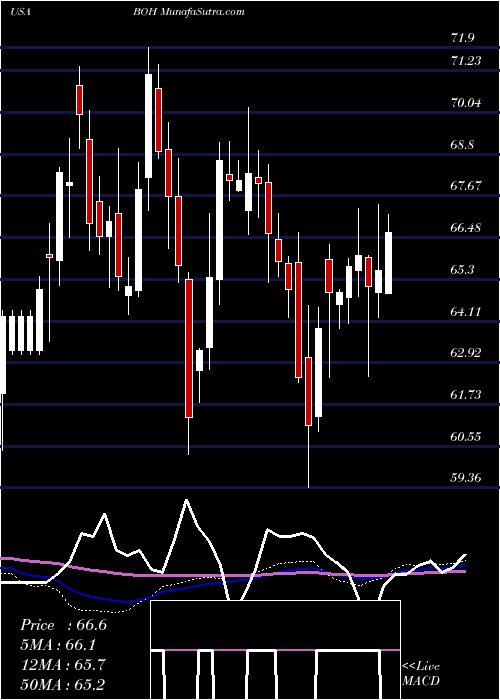Click the 65.3 price level label
Viewport: 500px width, 700px height.
click(462, 270)
